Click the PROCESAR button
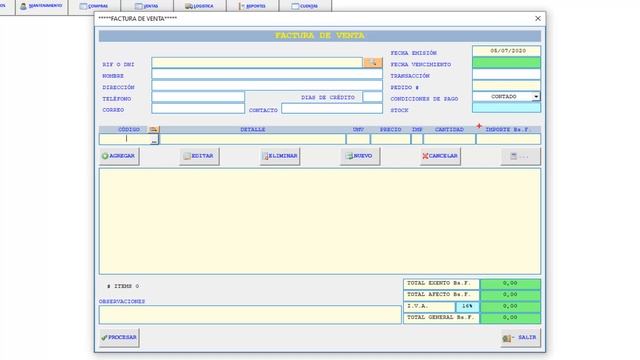The height and width of the screenshot is (360, 640). tap(119, 338)
